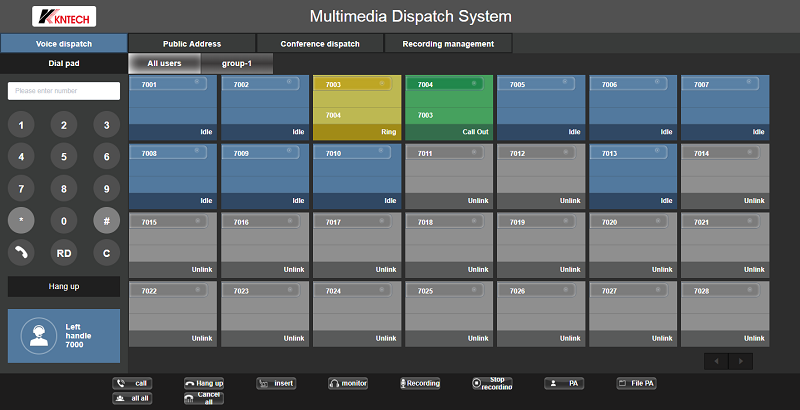Click the Hang up button under dial pad
The height and width of the screenshot is (410, 800).
coord(64,287)
